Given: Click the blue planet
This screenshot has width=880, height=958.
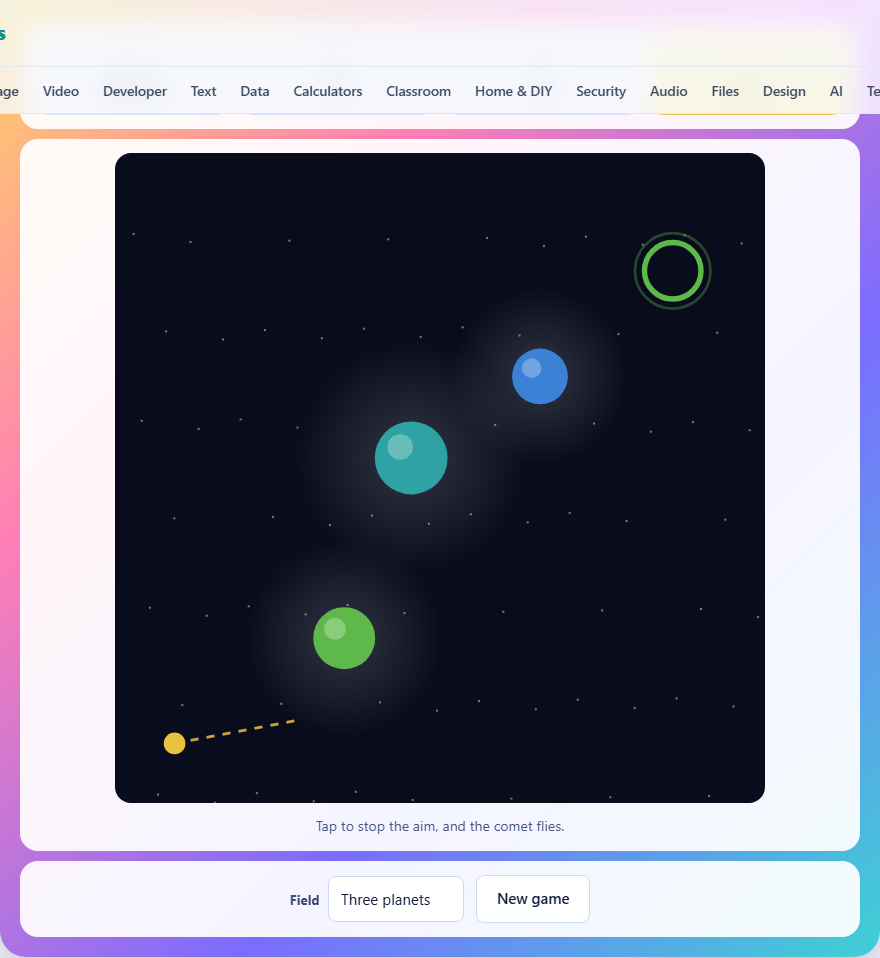Looking at the screenshot, I should 540,376.
